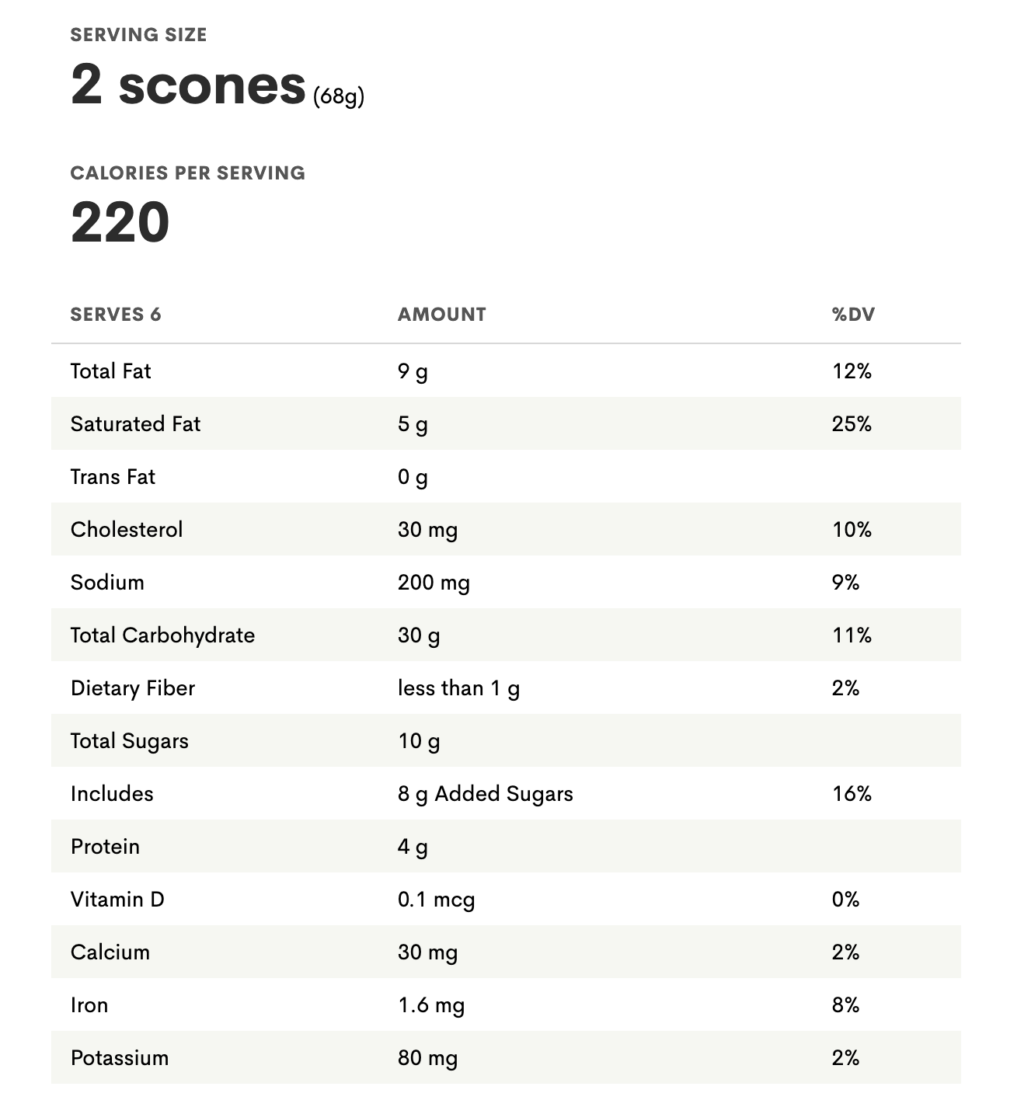This screenshot has width=1024, height=1114.
Task: Click the 220 calories per serving value
Action: pos(120,223)
